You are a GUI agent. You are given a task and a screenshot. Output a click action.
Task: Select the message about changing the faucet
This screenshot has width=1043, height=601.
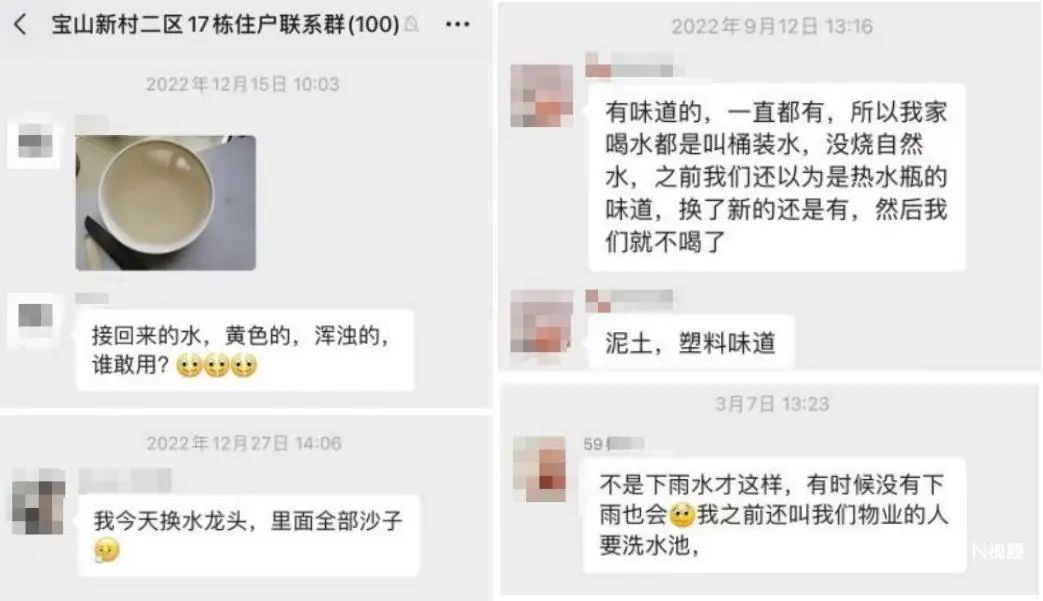[249, 535]
